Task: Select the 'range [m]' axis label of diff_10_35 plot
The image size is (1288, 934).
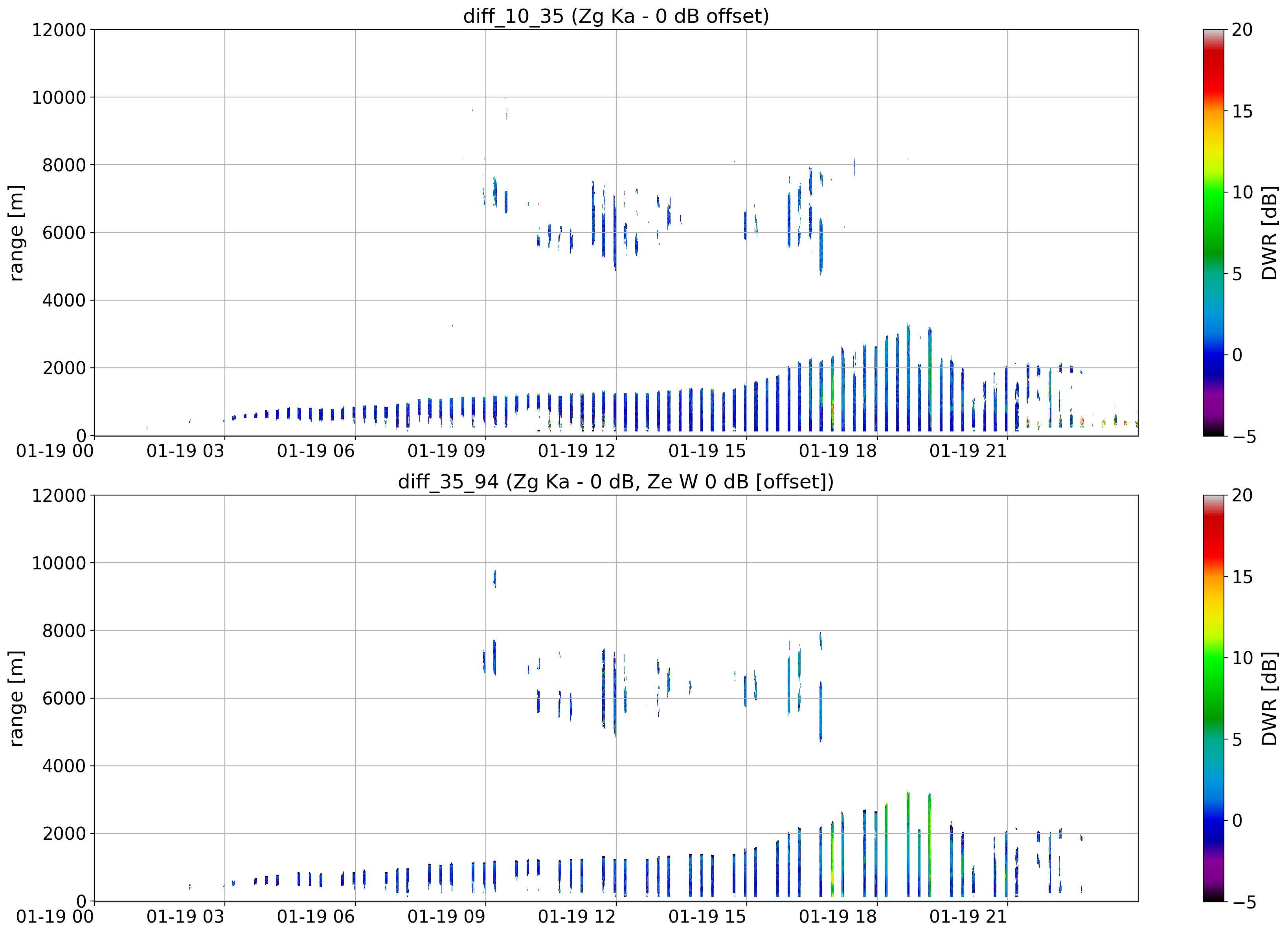Action: coord(17,233)
